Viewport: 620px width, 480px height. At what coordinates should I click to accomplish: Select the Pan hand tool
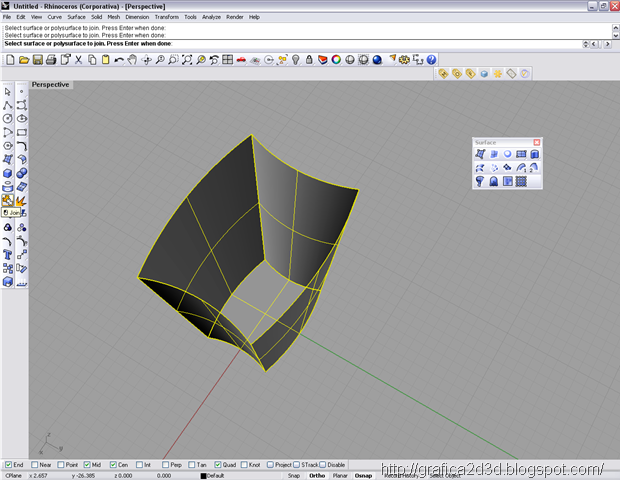tap(132, 60)
